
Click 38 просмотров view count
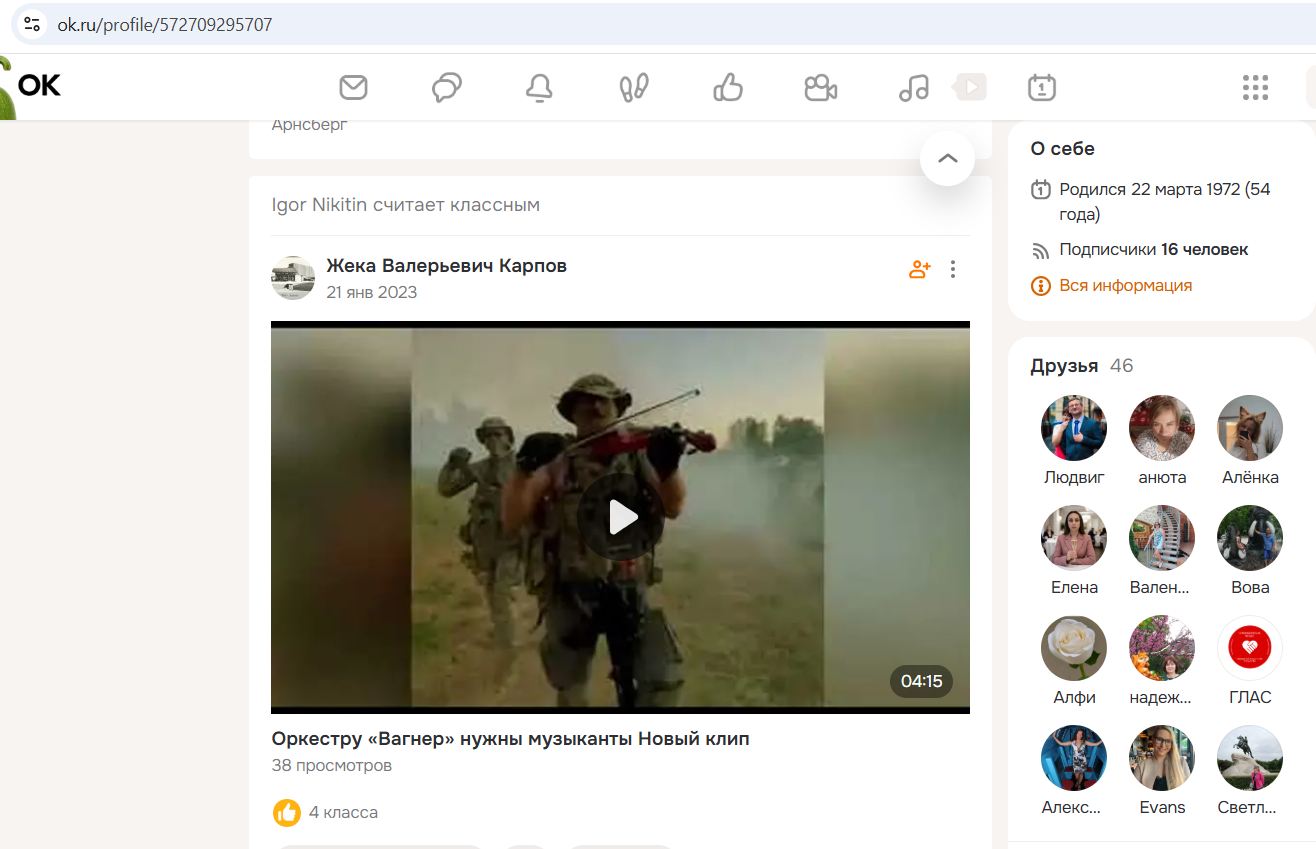coord(331,765)
